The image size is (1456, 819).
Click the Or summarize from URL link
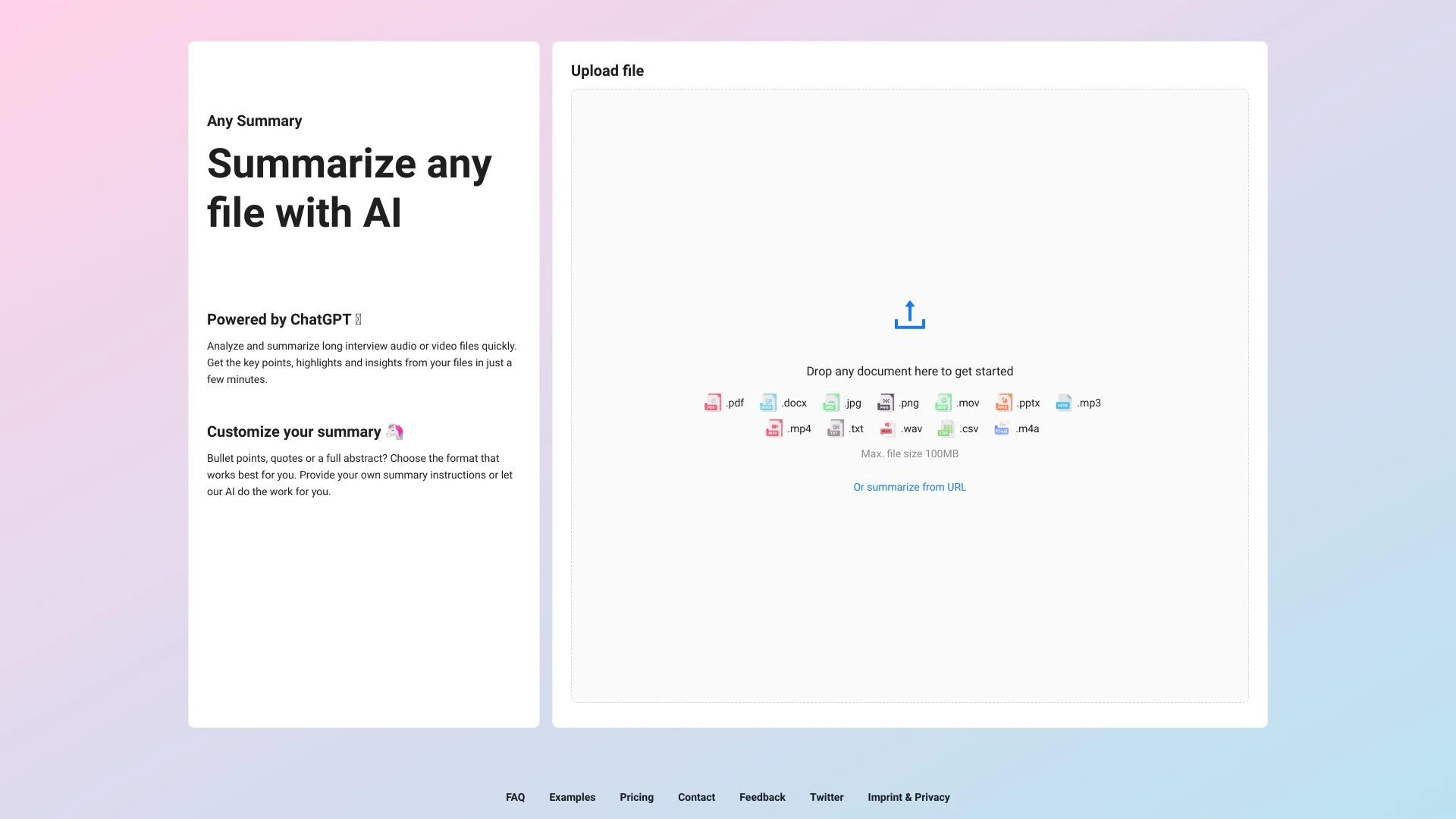pyautogui.click(x=910, y=487)
